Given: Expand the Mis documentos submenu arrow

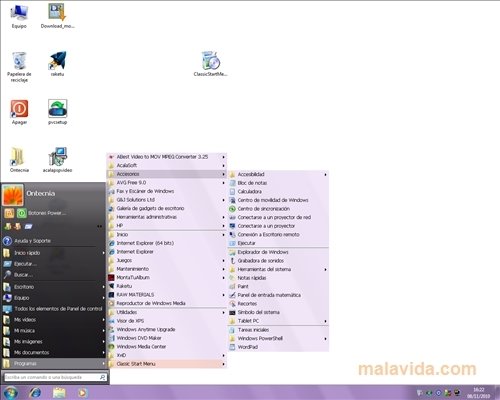Looking at the screenshot, I should 103,353.
